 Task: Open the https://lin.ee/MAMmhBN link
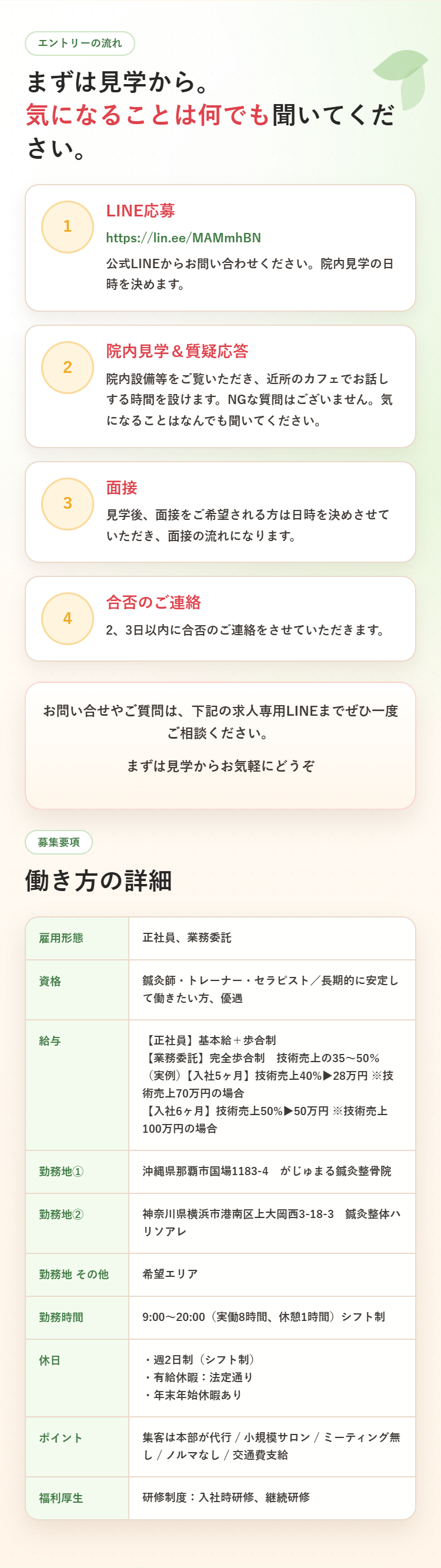pyautogui.click(x=183, y=238)
